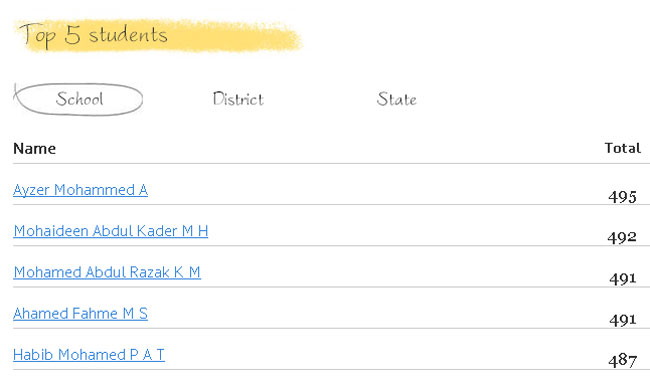Open Ahamed Fahme M S link

point(80,314)
